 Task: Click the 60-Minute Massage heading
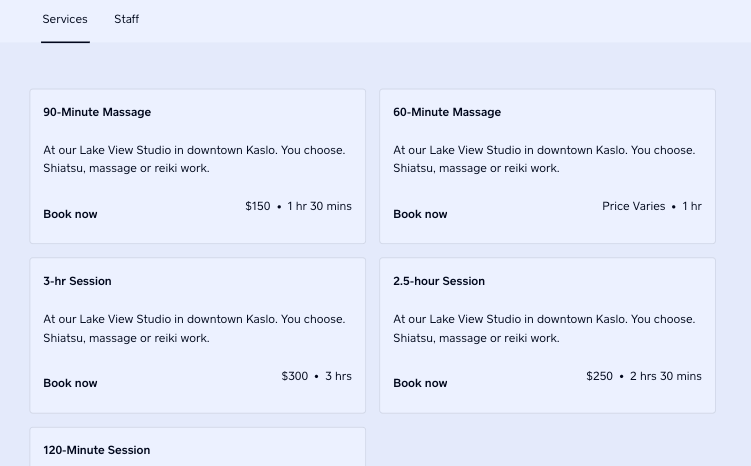pos(447,112)
